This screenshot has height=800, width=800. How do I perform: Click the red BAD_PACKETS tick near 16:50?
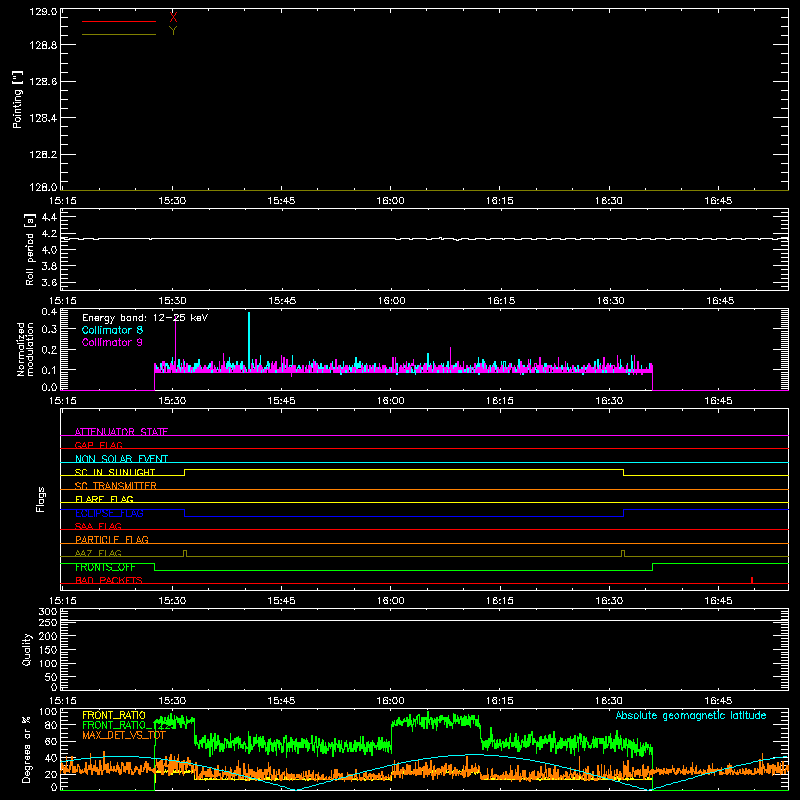752,580
